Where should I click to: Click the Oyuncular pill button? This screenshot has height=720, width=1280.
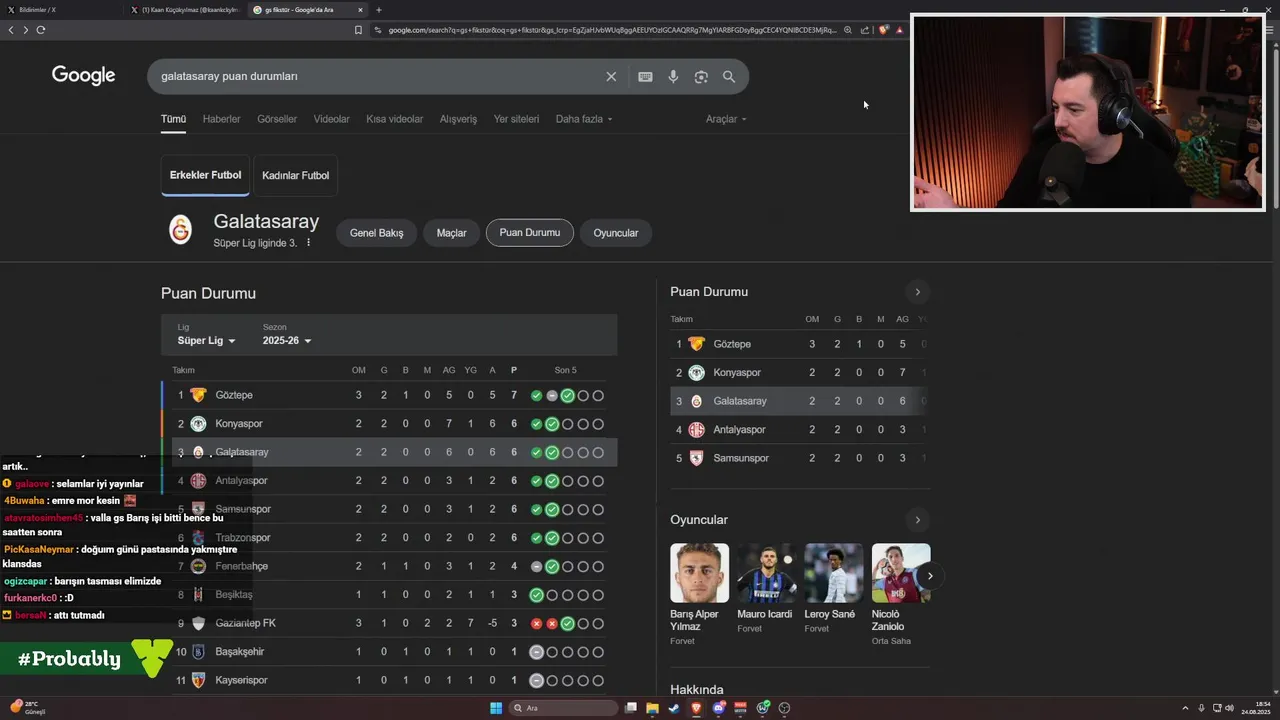click(x=616, y=233)
